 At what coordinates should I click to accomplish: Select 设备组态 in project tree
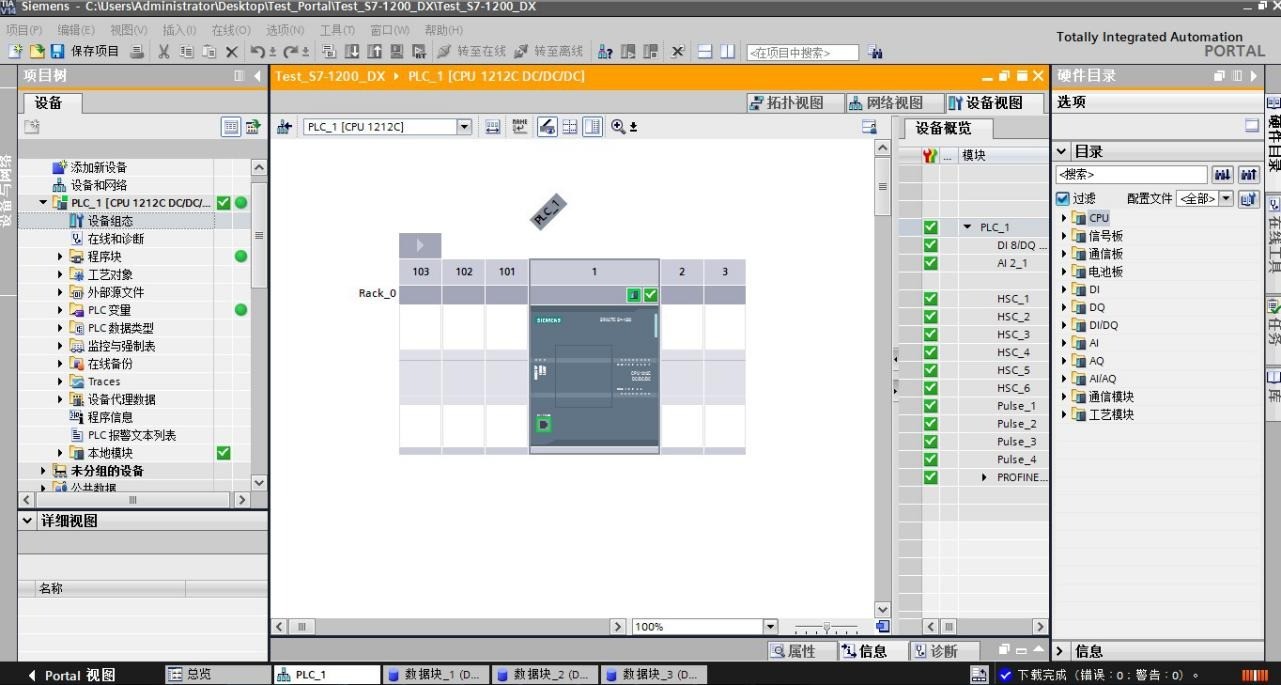coord(110,221)
